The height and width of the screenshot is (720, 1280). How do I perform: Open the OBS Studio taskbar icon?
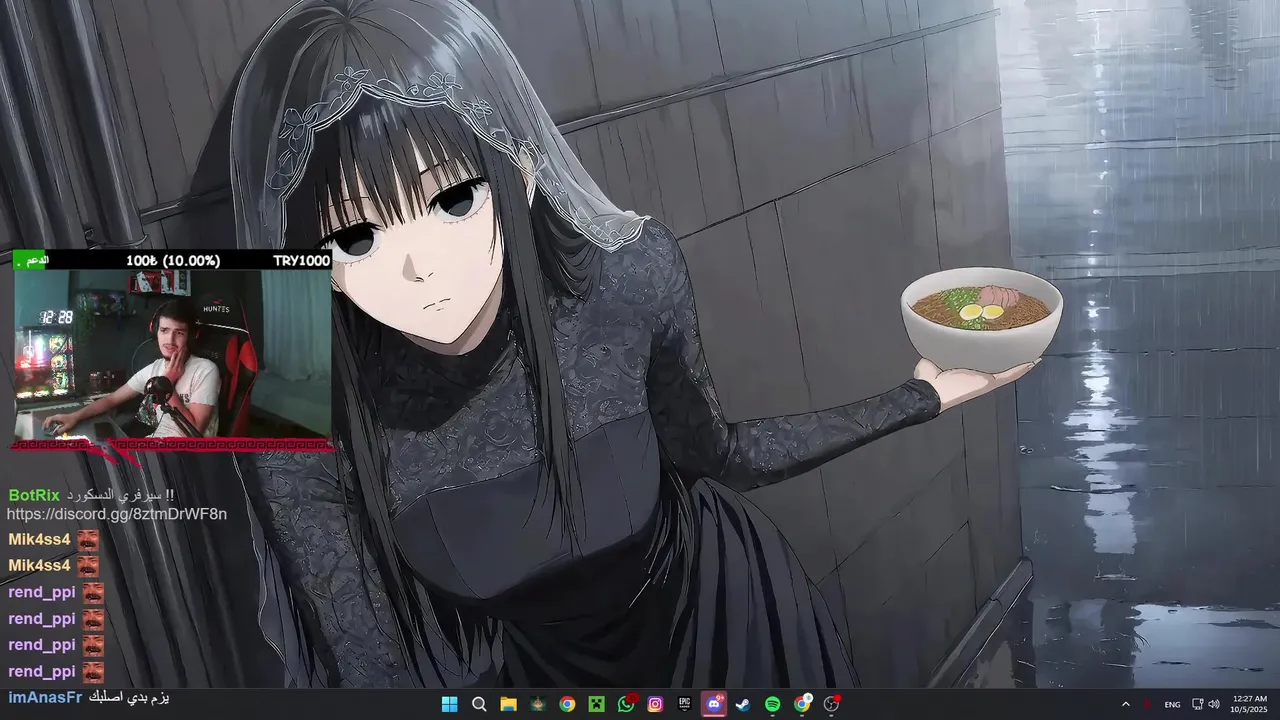831,704
